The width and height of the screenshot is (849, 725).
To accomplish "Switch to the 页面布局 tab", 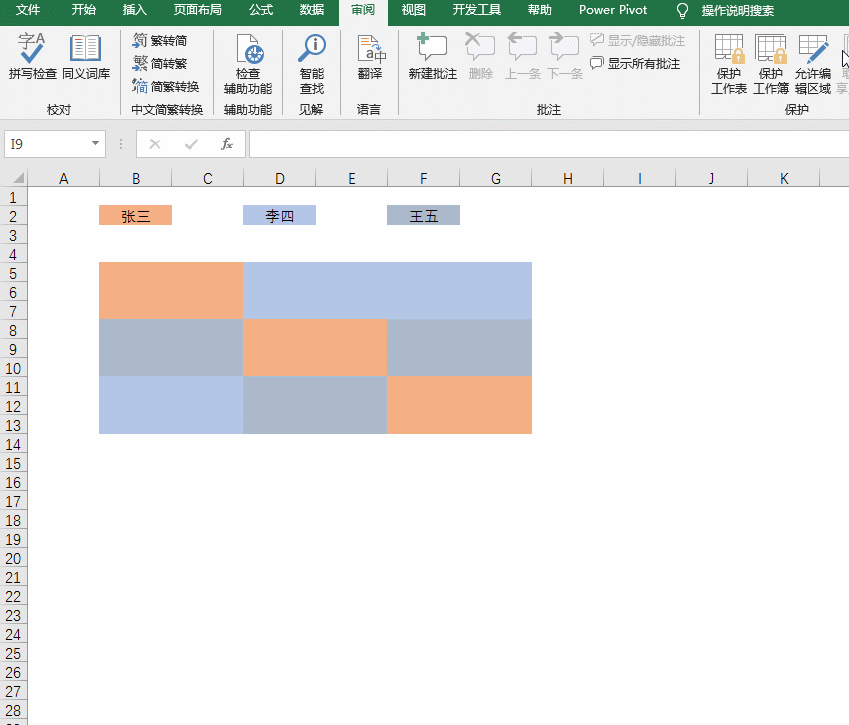I will tap(197, 10).
